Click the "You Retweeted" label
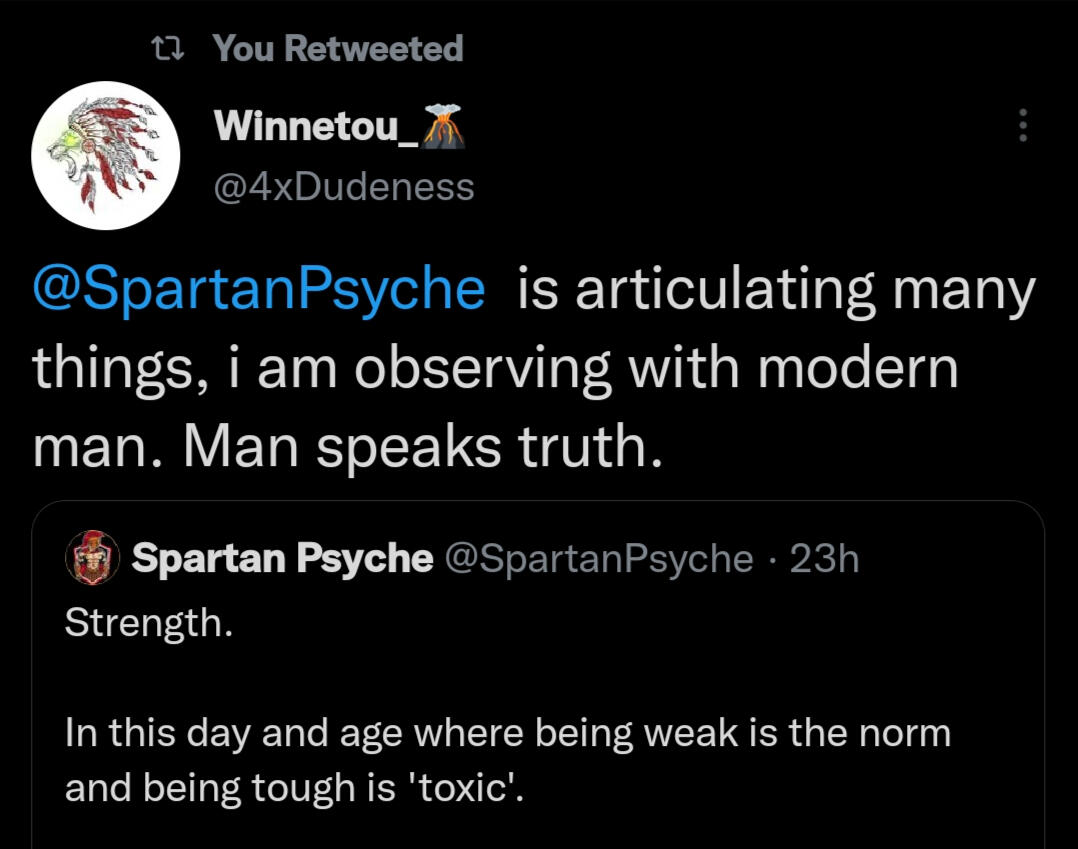Screen dimensions: 1078x849 (338, 48)
